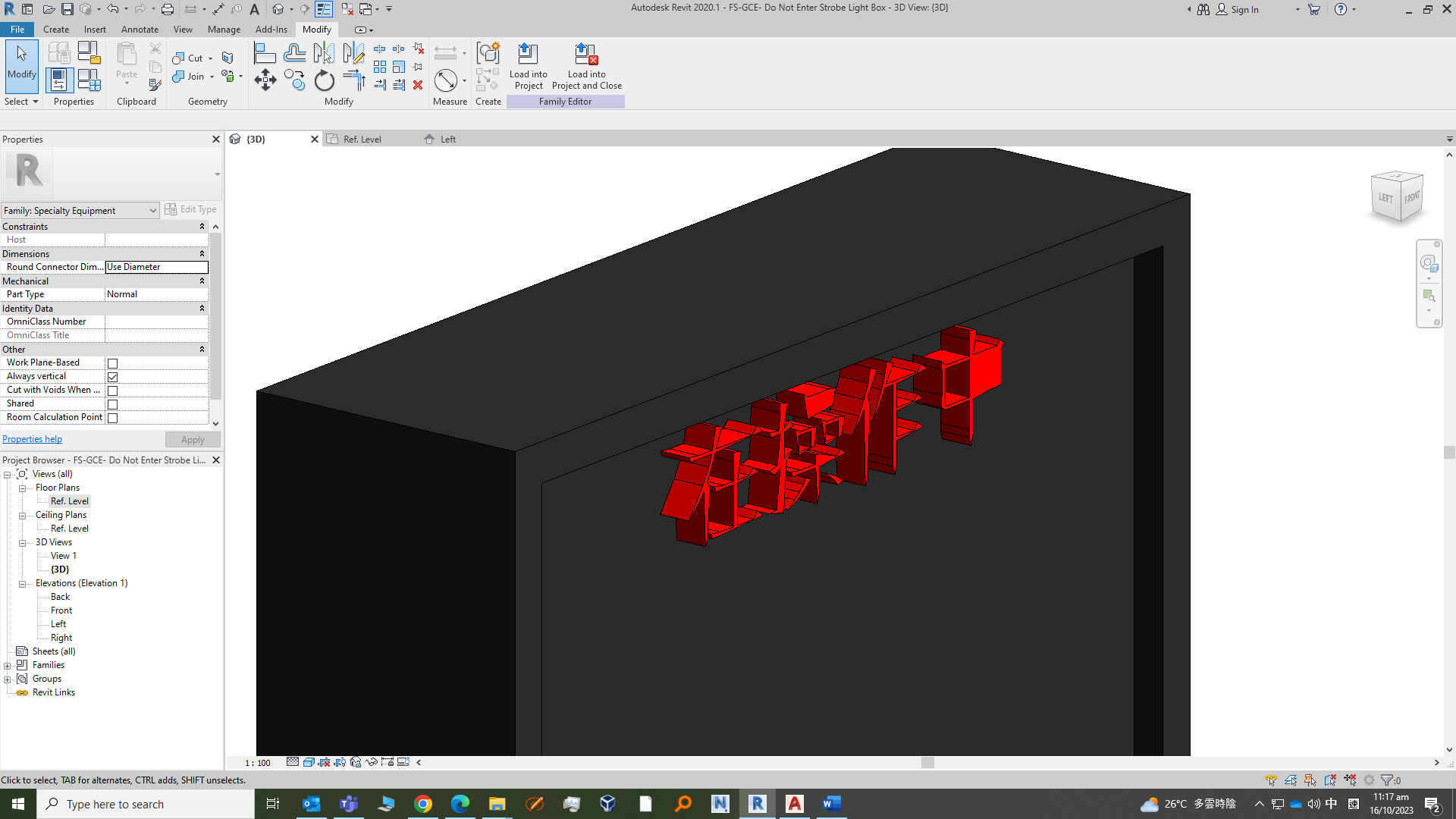
Task: Enable the Work Plane-Based checkbox
Action: pyautogui.click(x=112, y=363)
